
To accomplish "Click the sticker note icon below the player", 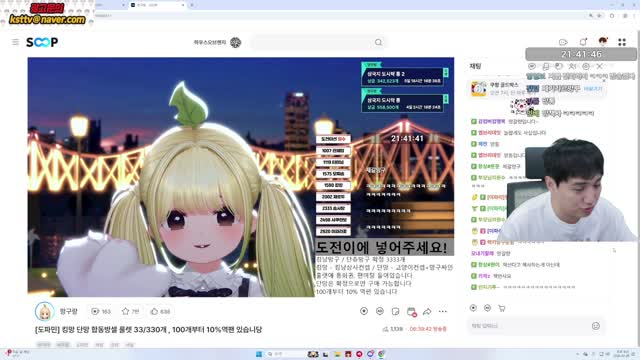I will click(x=396, y=311).
